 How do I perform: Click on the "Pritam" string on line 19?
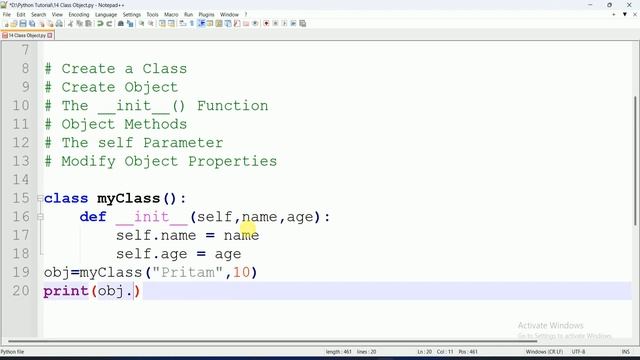pyautogui.click(x=188, y=272)
